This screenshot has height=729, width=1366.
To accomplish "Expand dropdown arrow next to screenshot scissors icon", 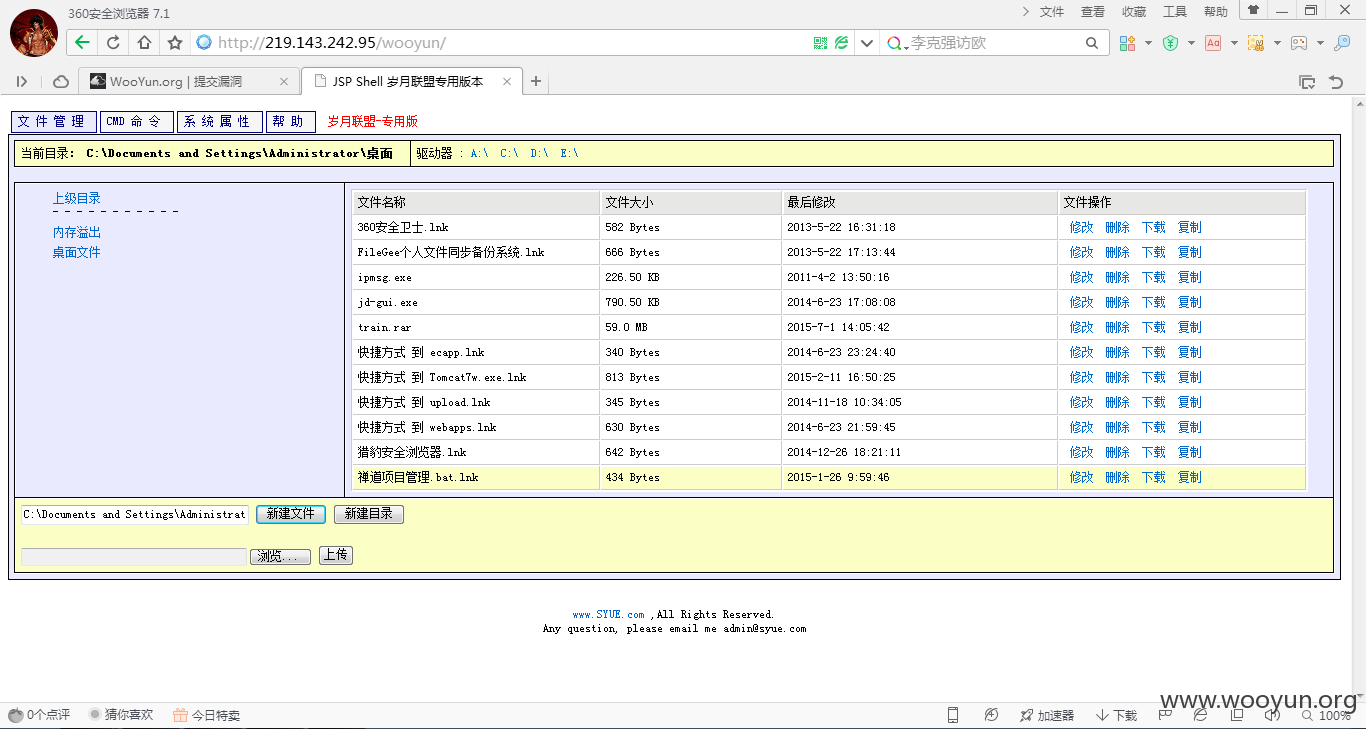I will pos(1277,43).
